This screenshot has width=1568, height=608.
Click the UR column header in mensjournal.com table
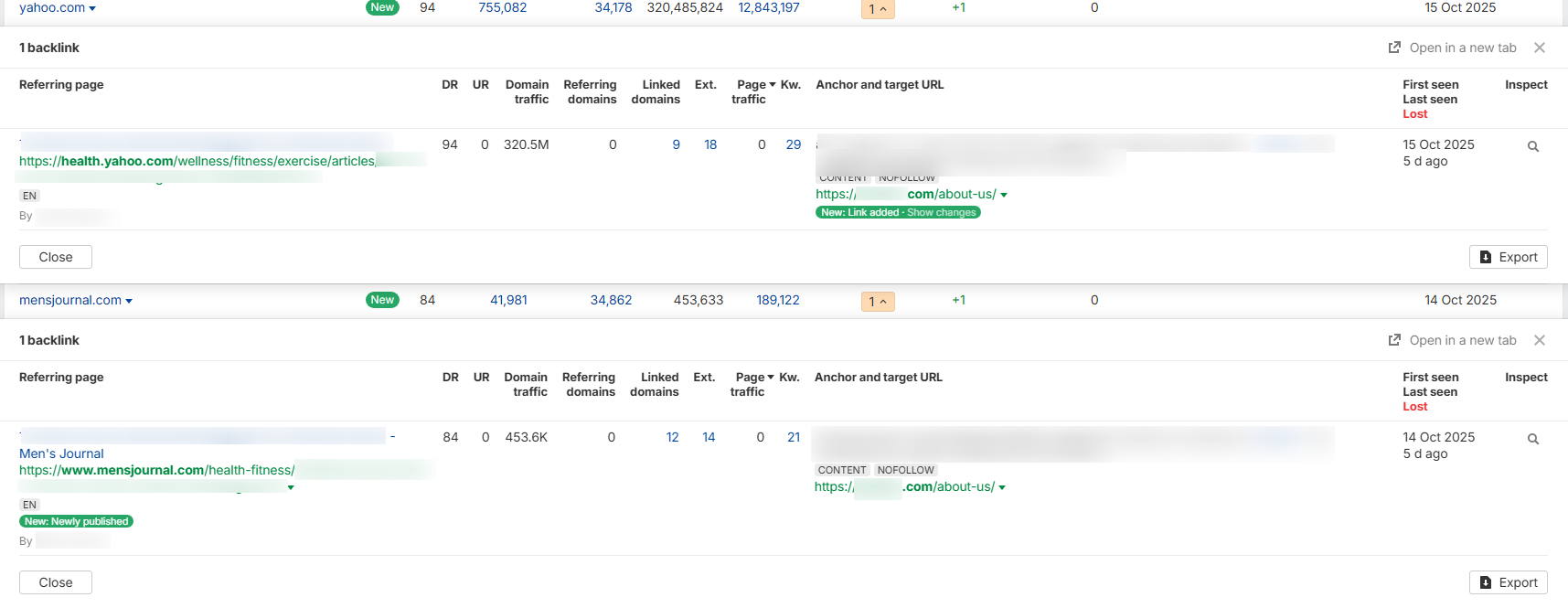[x=482, y=377]
